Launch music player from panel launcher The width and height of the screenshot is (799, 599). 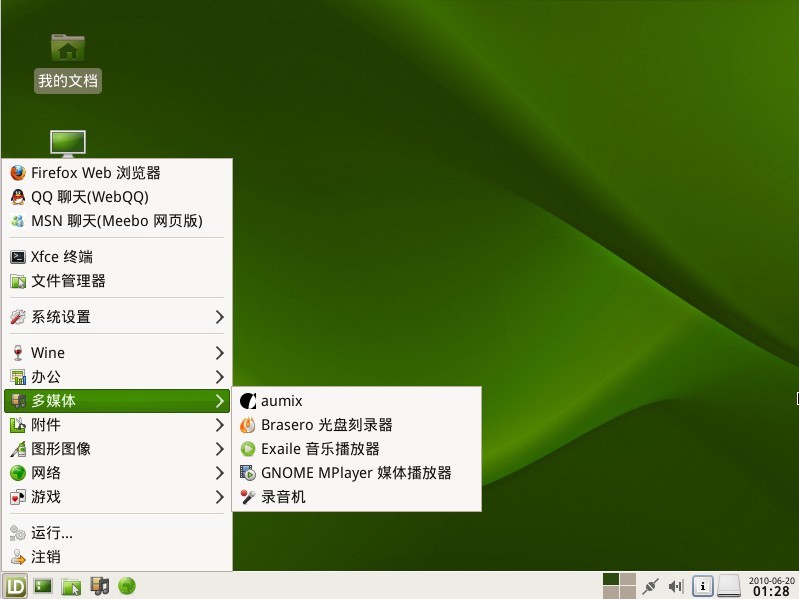pyautogui.click(x=99, y=586)
